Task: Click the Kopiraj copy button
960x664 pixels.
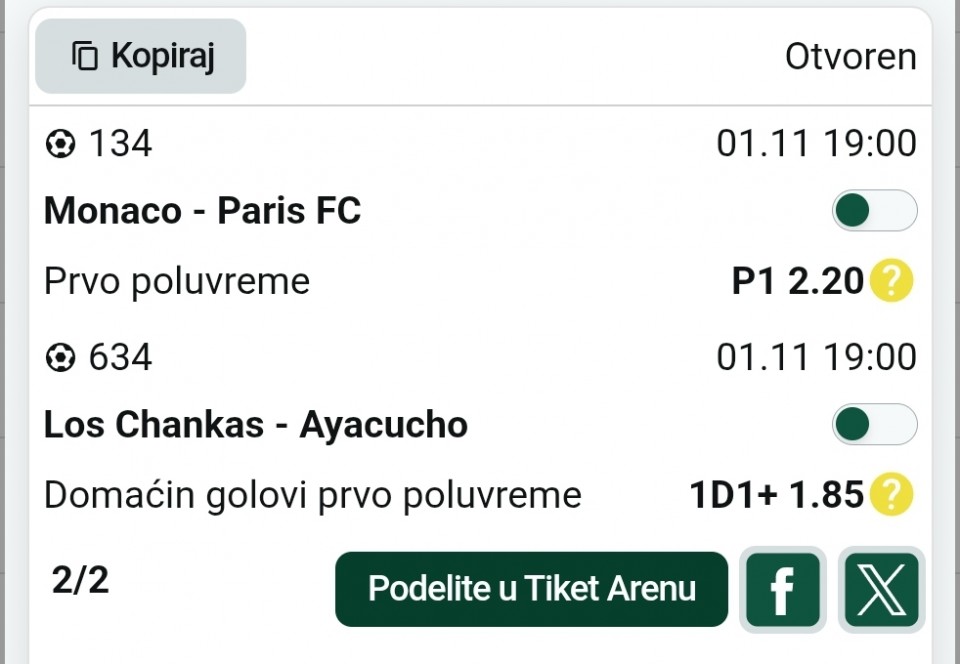Action: click(x=141, y=56)
